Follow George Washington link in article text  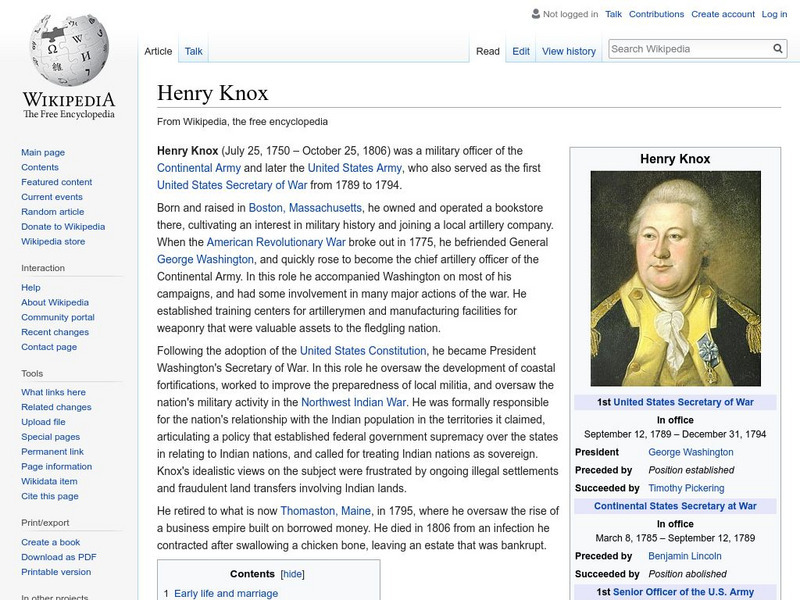point(205,259)
